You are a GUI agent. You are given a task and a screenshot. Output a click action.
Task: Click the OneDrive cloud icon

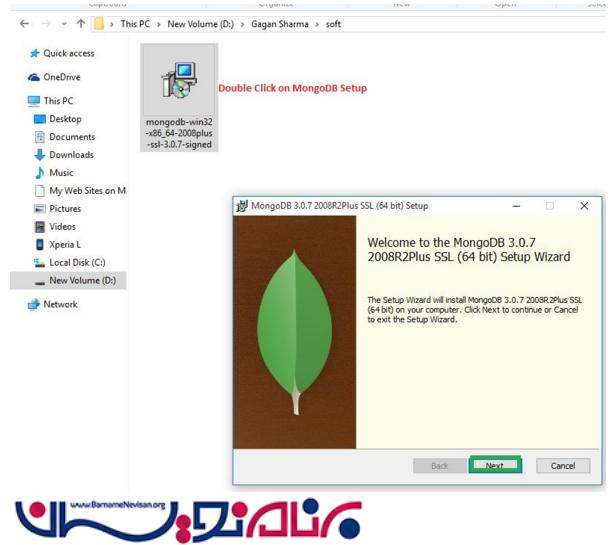(x=35, y=77)
